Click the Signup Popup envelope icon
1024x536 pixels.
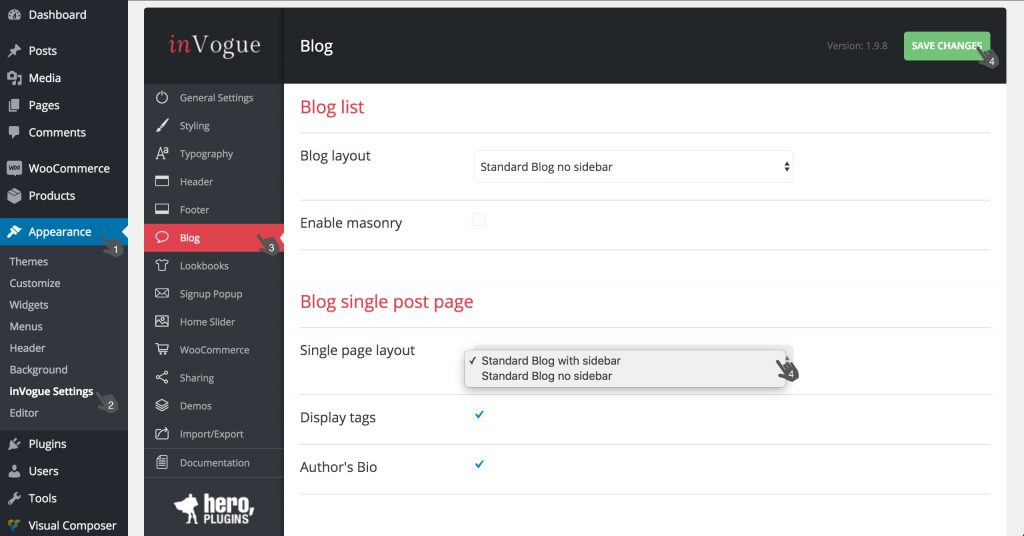coord(162,294)
